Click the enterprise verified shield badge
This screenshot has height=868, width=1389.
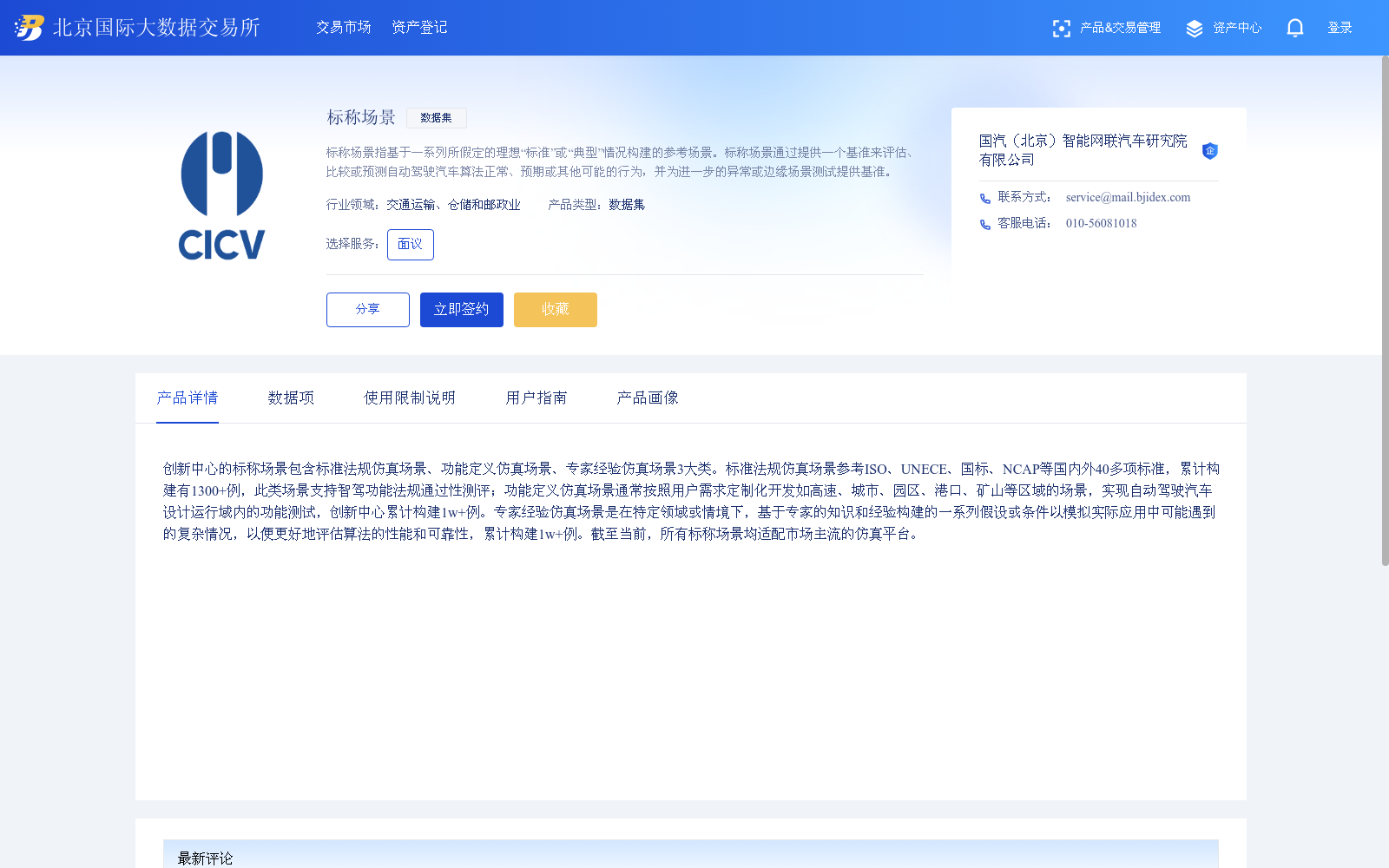tap(1209, 151)
